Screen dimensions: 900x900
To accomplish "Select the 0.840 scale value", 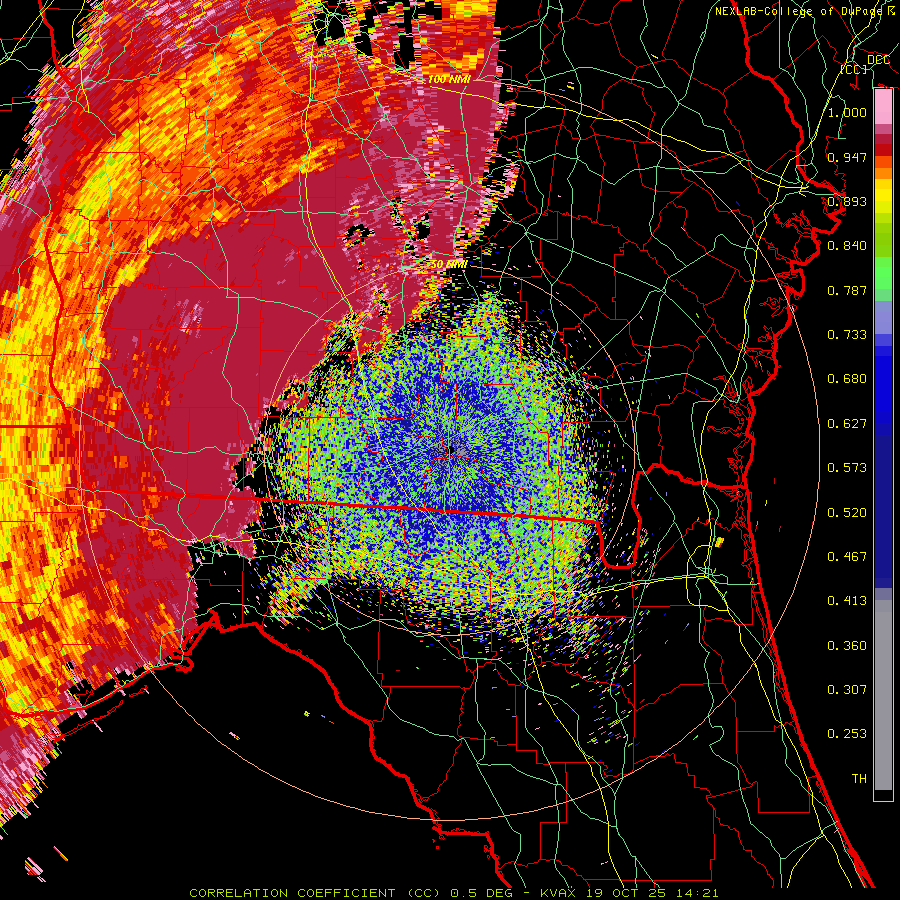I will pyautogui.click(x=847, y=246).
